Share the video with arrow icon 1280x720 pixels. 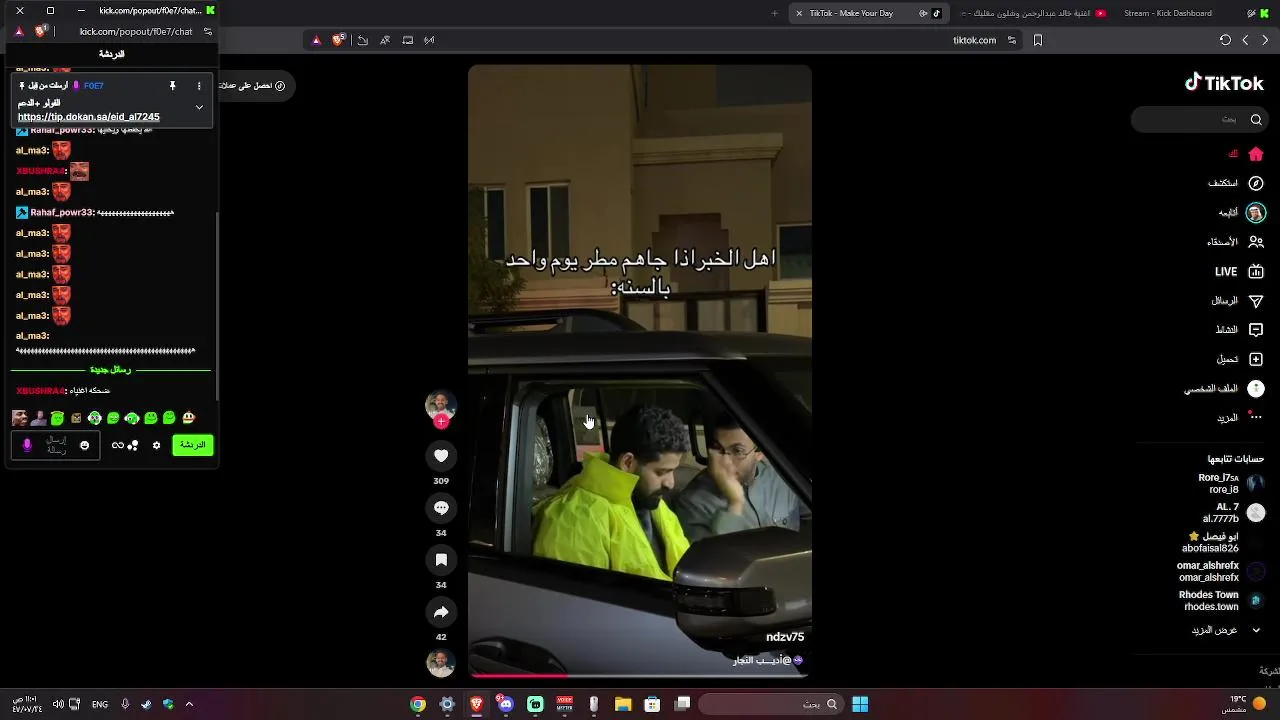point(441,612)
